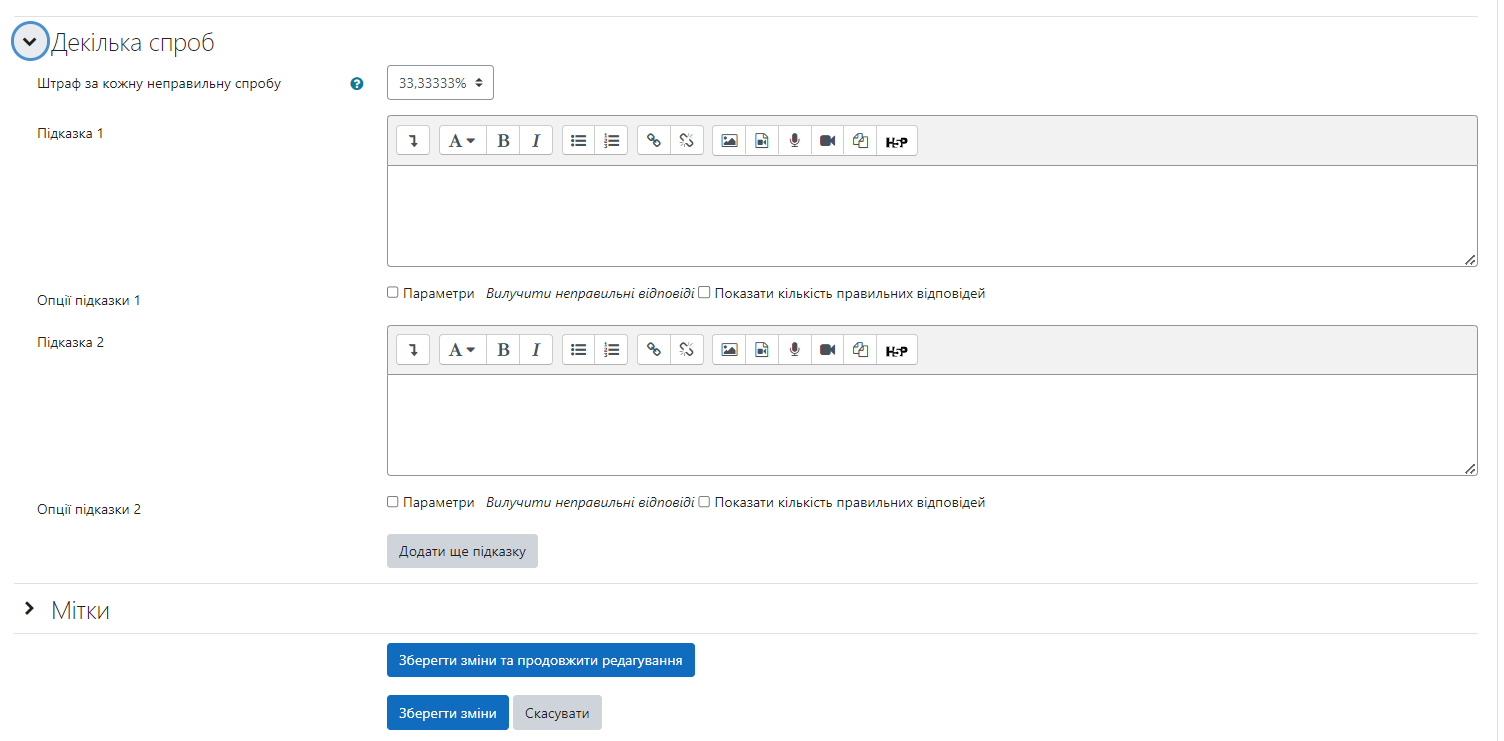Collapse the Декілька спроб section
This screenshot has width=1504, height=741.
pos(30,42)
